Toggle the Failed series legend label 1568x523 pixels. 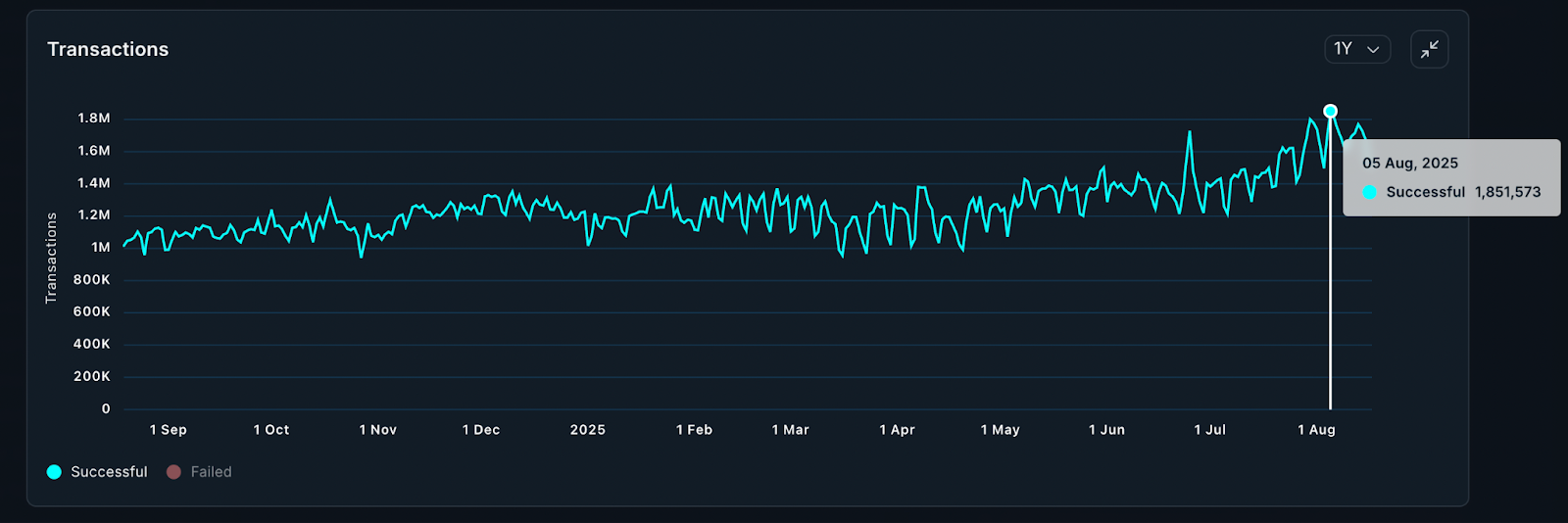tap(211, 472)
